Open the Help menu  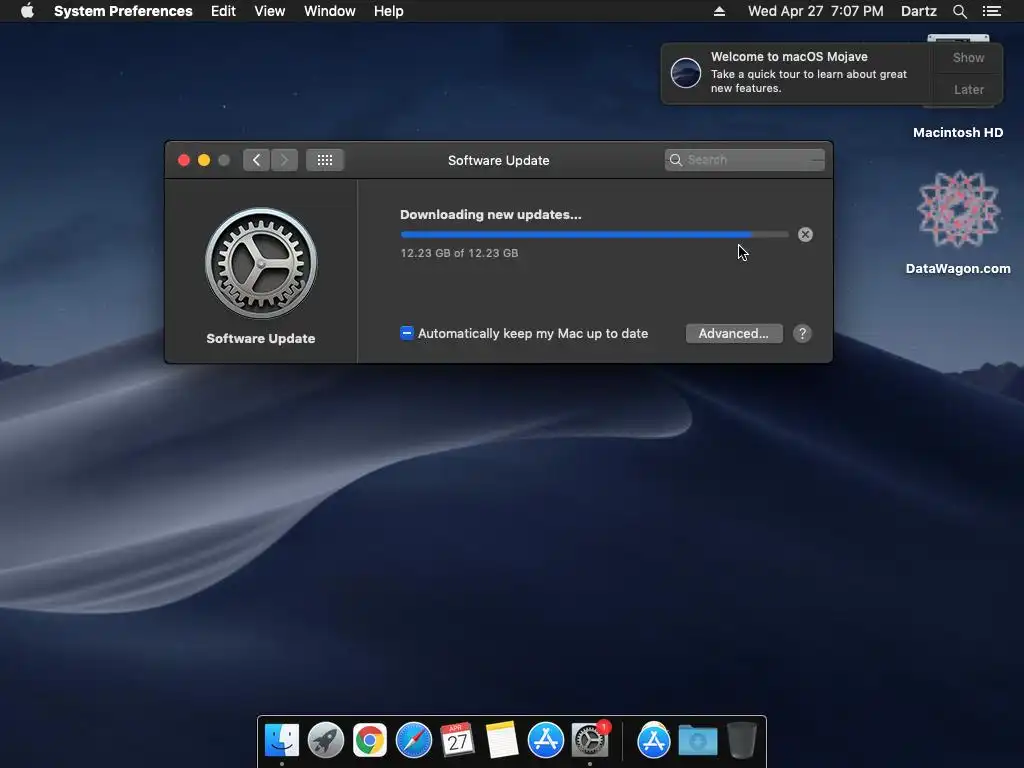(x=388, y=11)
